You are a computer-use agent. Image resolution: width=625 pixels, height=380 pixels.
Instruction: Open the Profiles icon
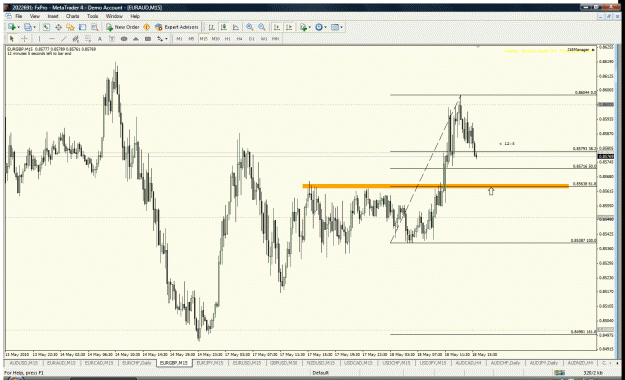pos(28,27)
